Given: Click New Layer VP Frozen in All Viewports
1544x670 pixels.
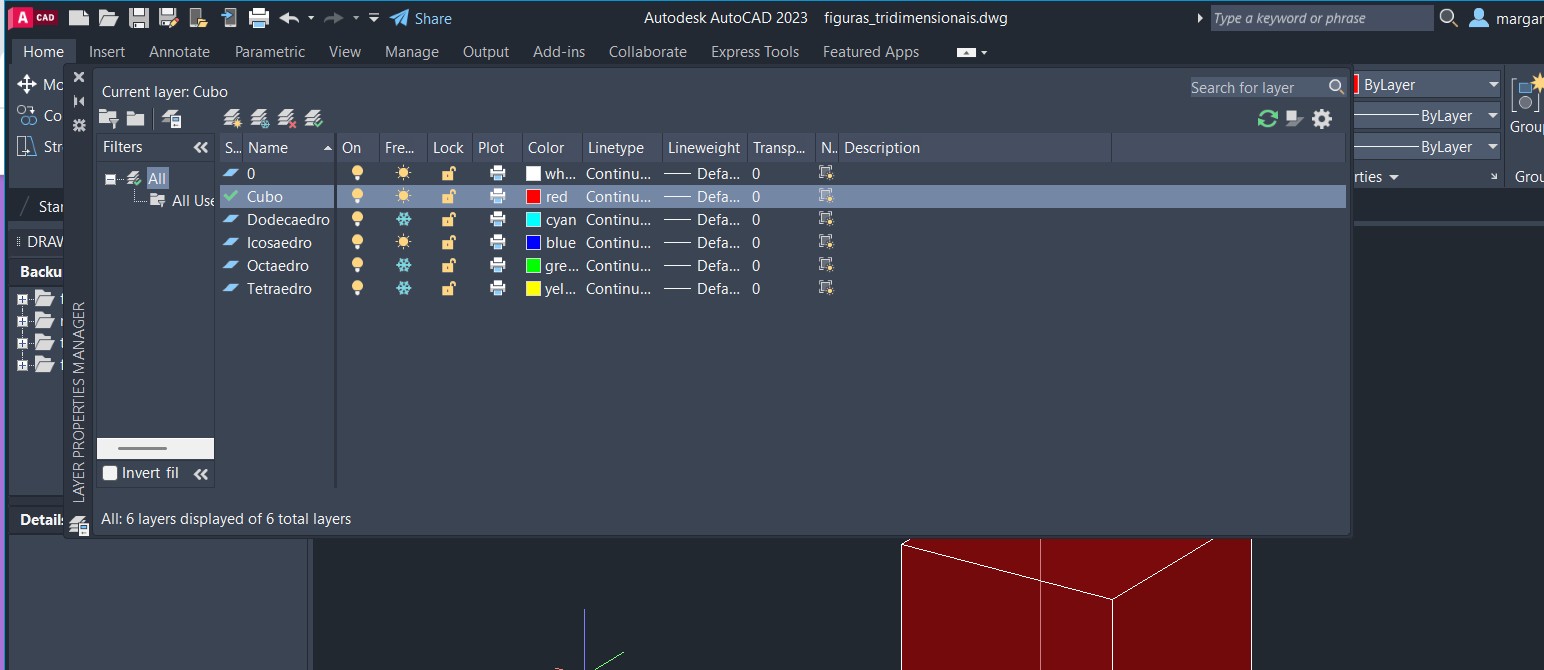Looking at the screenshot, I should [260, 119].
